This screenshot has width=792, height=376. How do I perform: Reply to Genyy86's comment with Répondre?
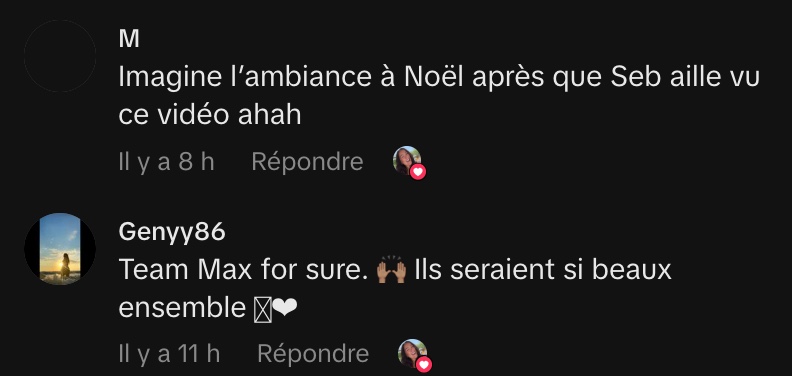pos(313,354)
